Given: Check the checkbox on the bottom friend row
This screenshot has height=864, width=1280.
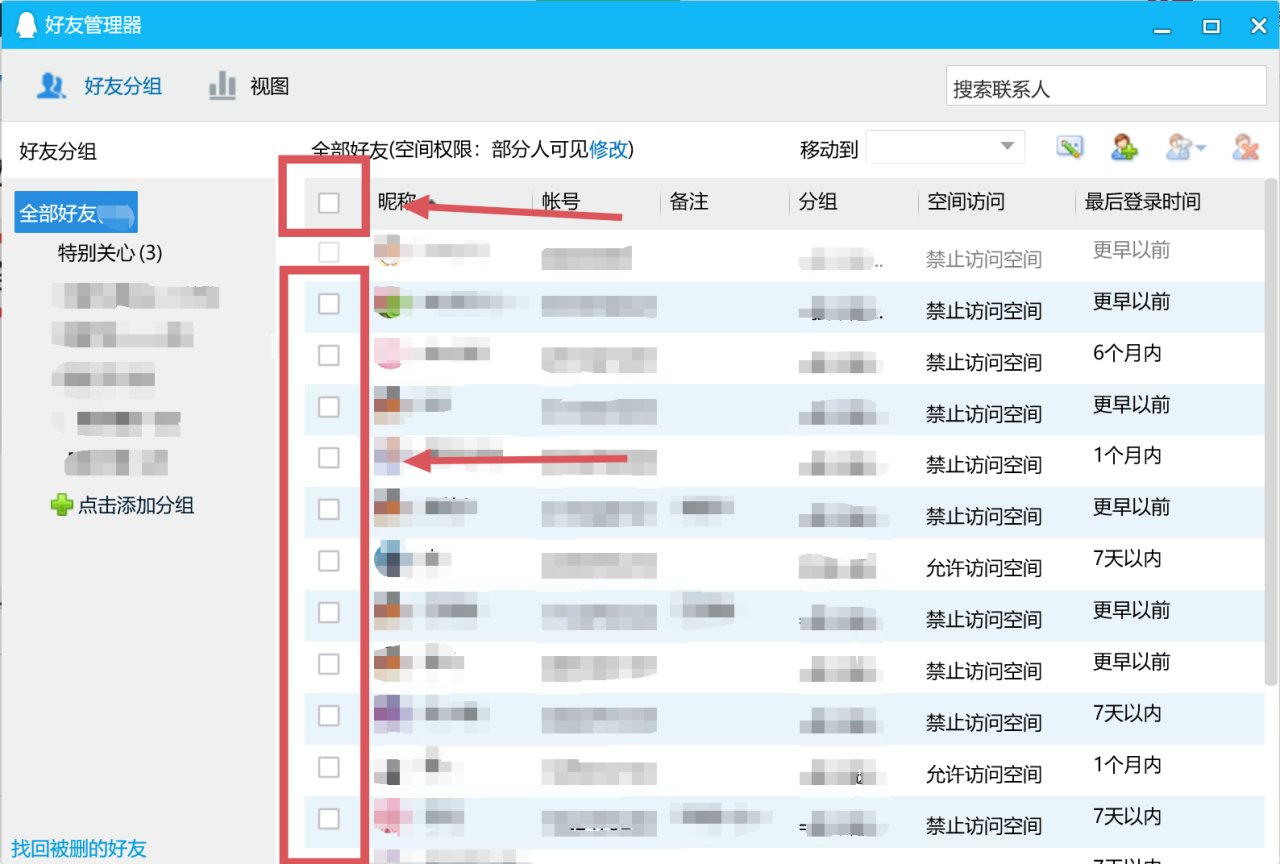Looking at the screenshot, I should click(330, 818).
